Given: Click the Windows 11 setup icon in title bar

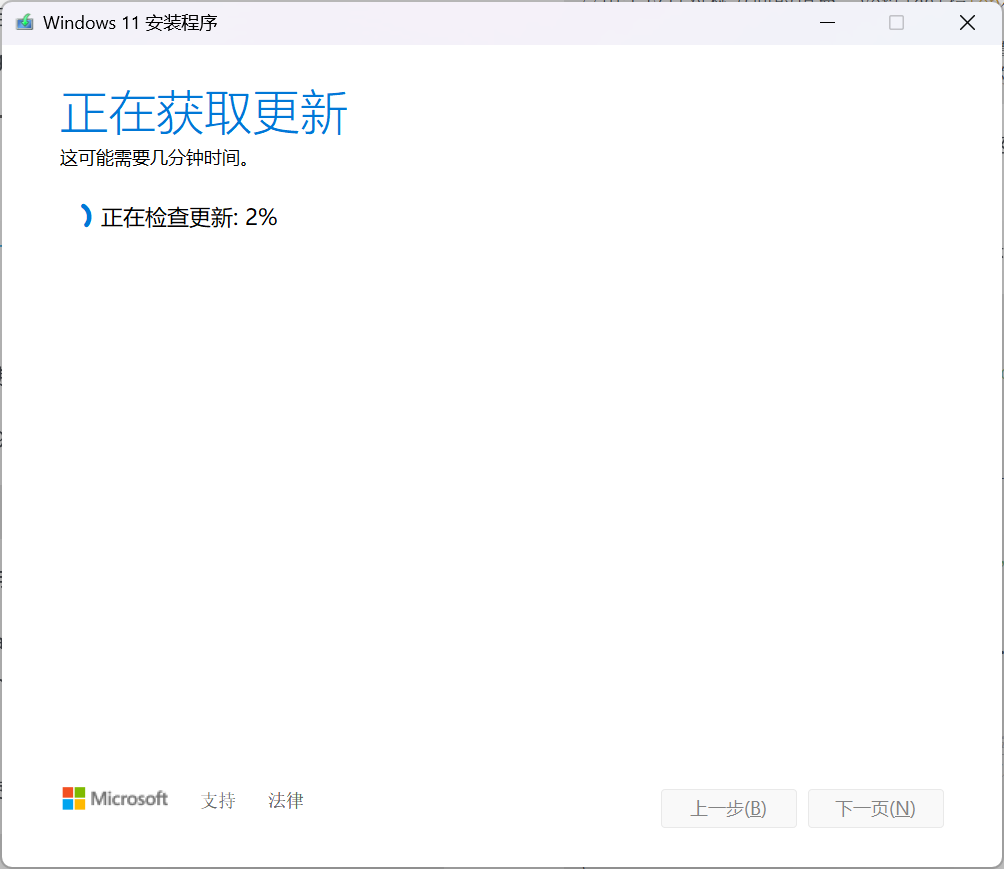Looking at the screenshot, I should pyautogui.click(x=24, y=22).
